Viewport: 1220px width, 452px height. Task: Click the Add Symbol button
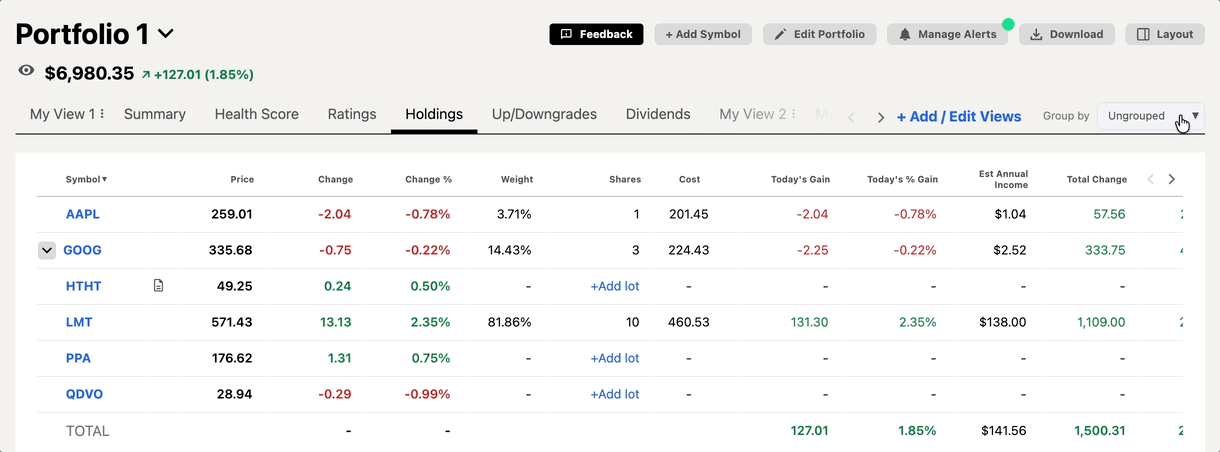(x=703, y=34)
